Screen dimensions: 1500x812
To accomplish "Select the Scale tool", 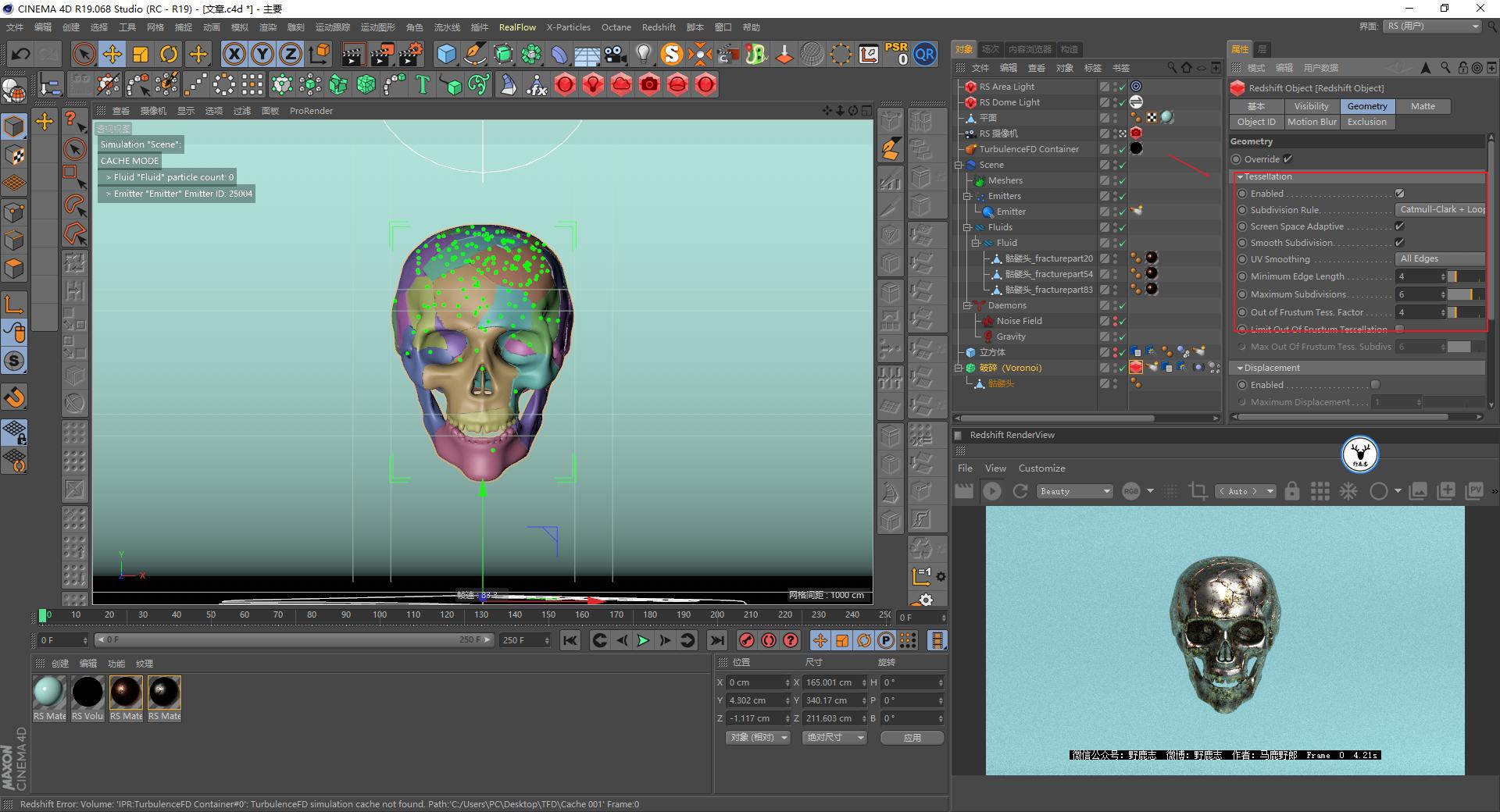I will [141, 54].
